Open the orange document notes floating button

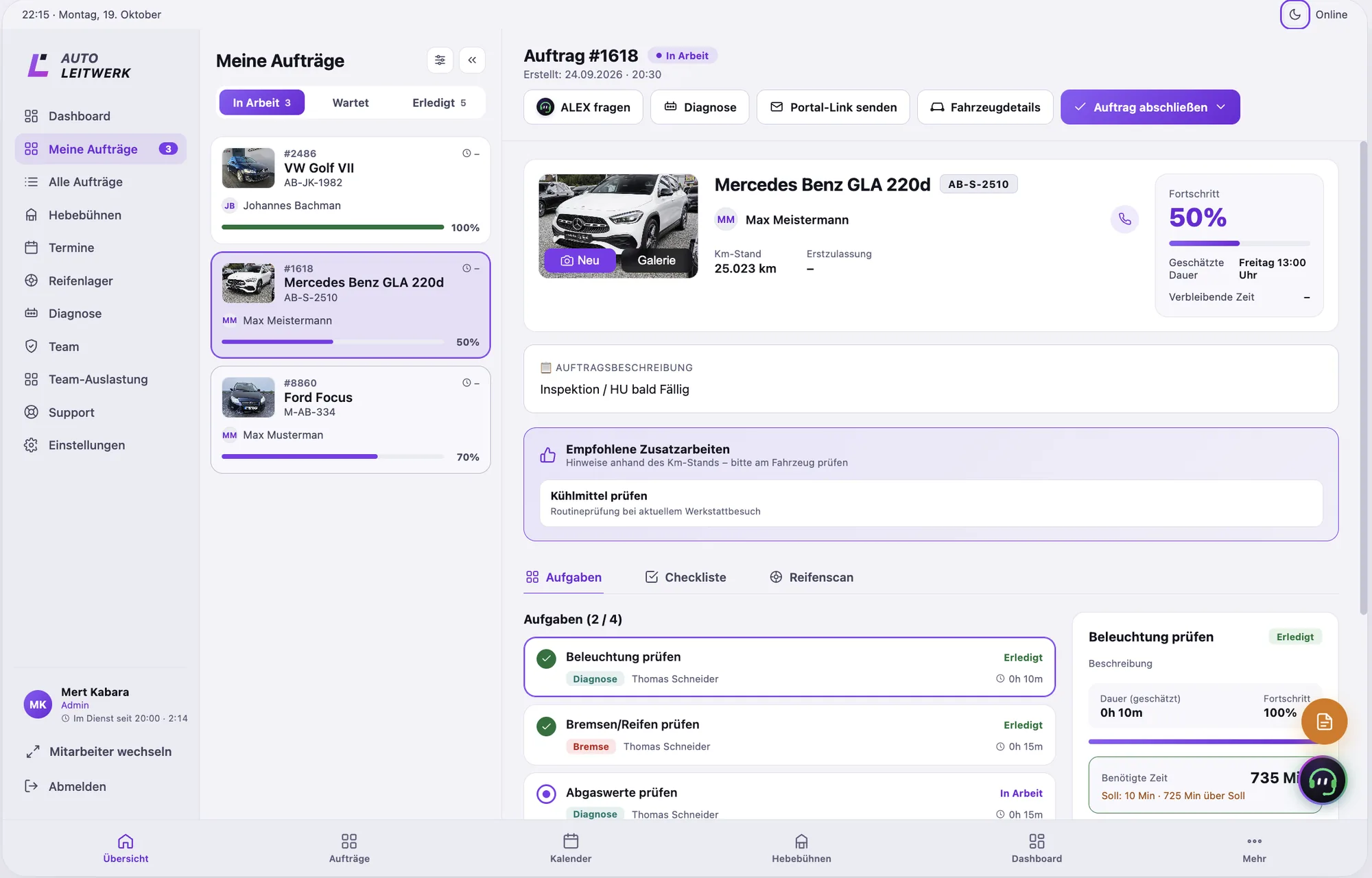click(1324, 722)
